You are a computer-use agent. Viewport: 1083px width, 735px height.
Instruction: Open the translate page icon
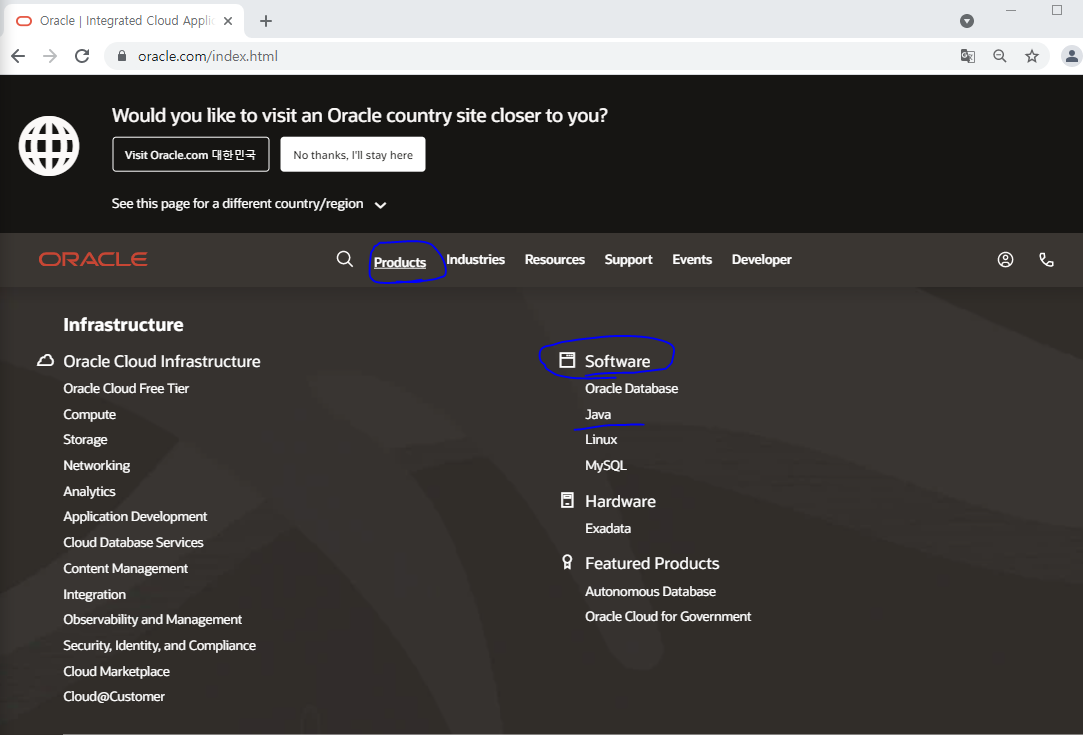[968, 56]
